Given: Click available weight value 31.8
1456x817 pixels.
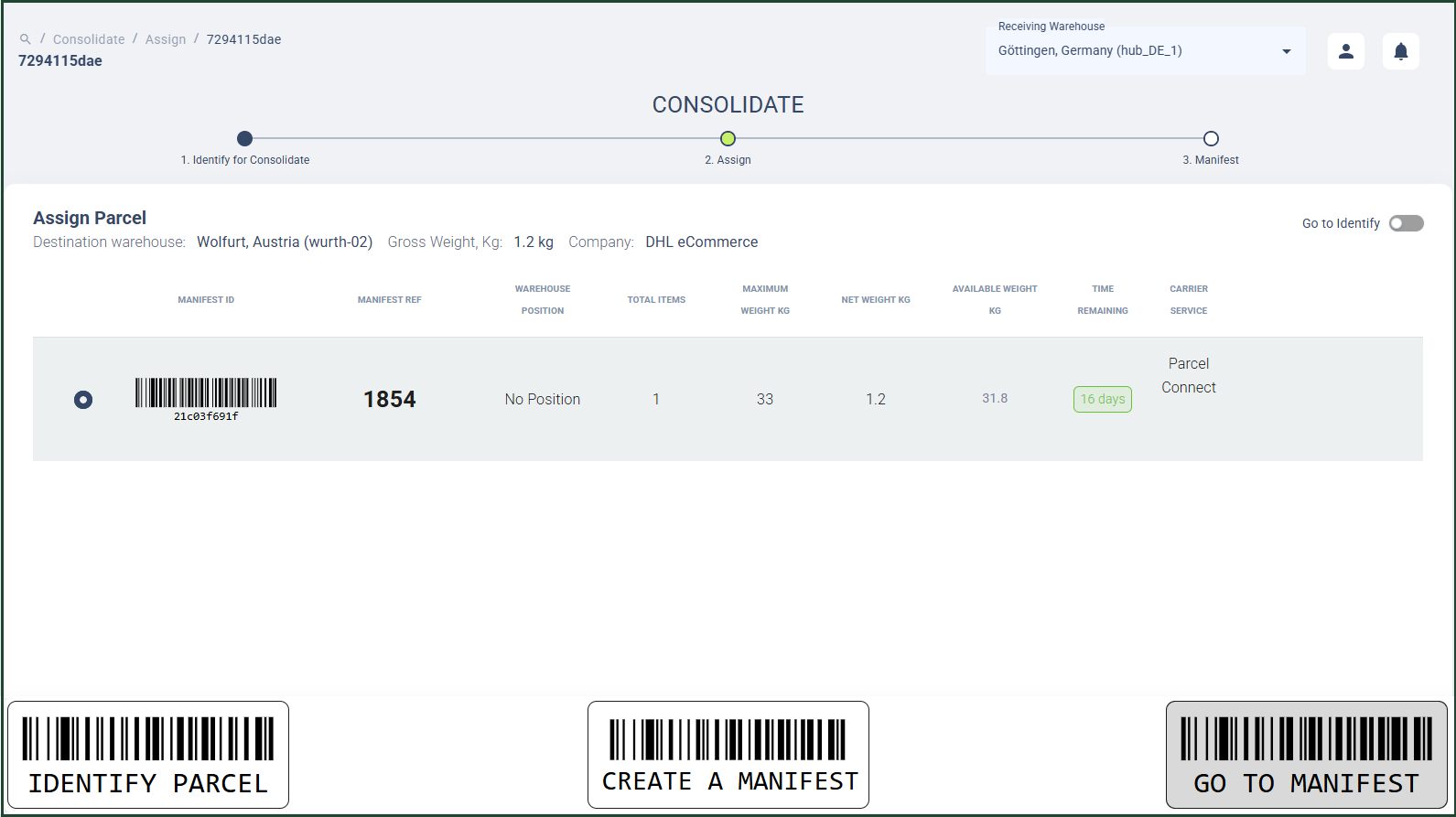Looking at the screenshot, I should (995, 399).
